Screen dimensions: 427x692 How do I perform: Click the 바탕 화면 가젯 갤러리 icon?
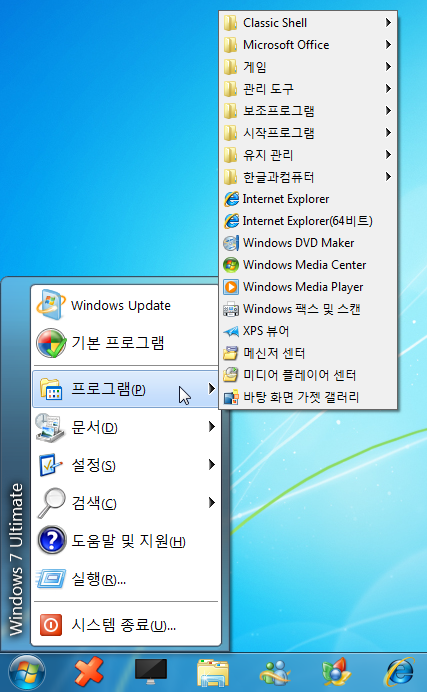[x=231, y=397]
